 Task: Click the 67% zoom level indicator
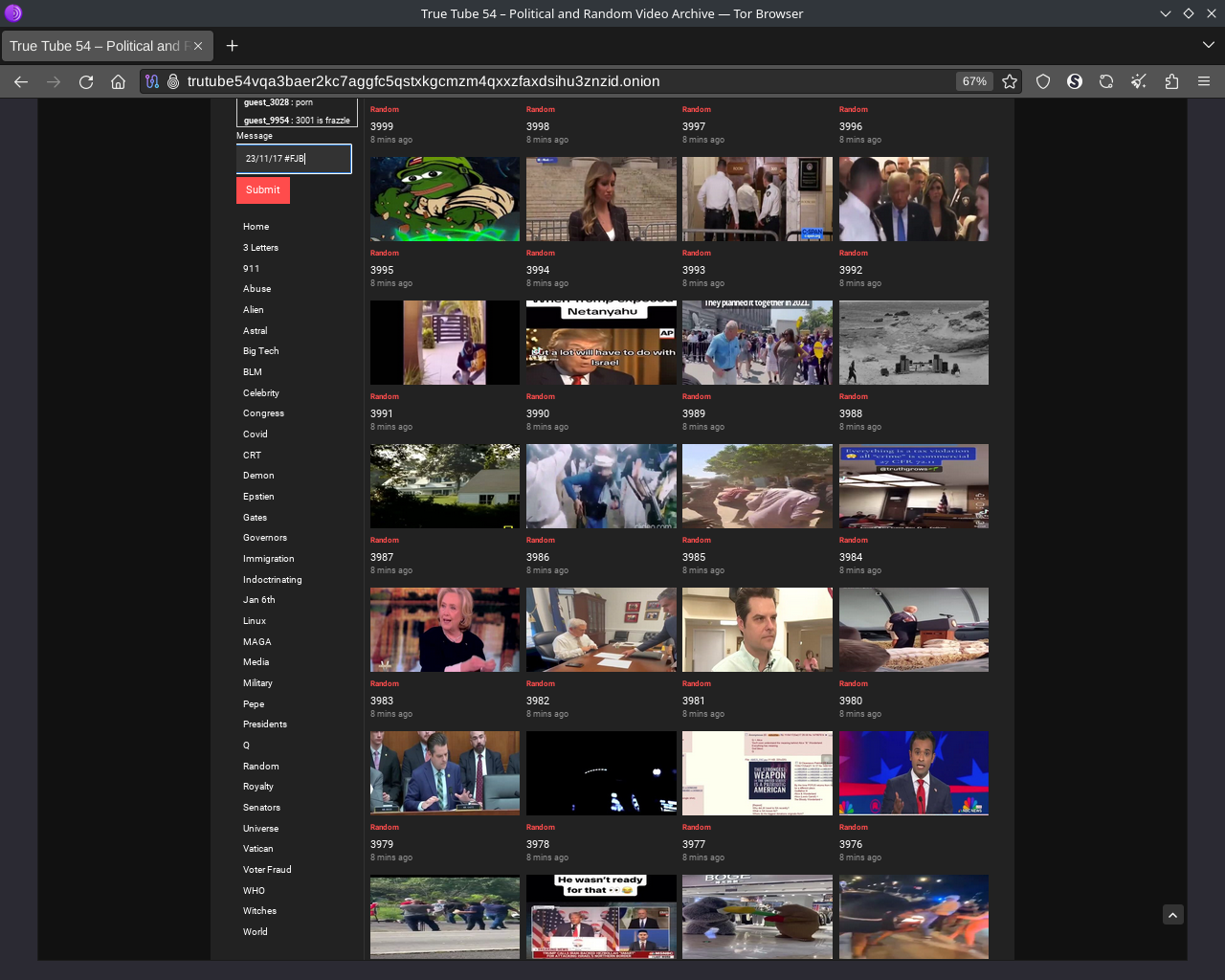(974, 81)
